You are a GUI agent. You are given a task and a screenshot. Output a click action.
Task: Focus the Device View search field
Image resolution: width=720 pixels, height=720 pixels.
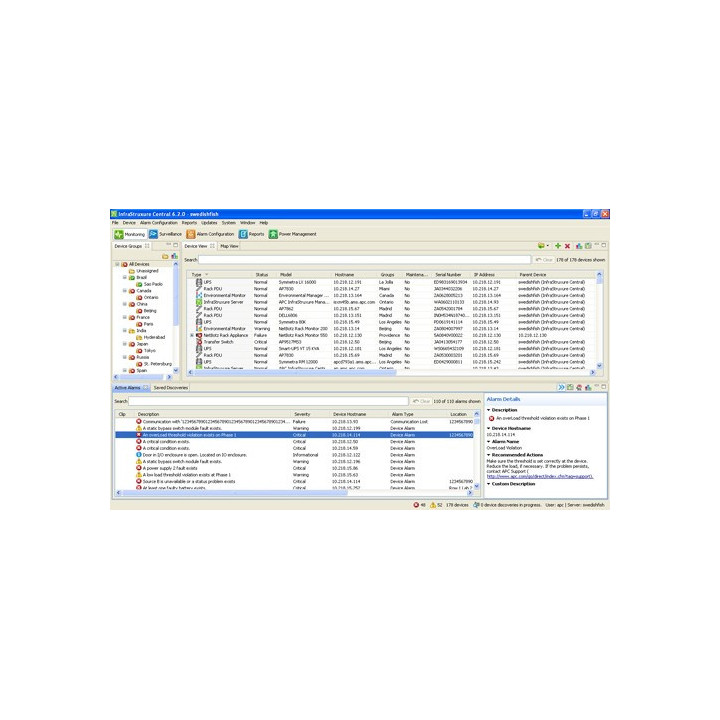tap(364, 260)
